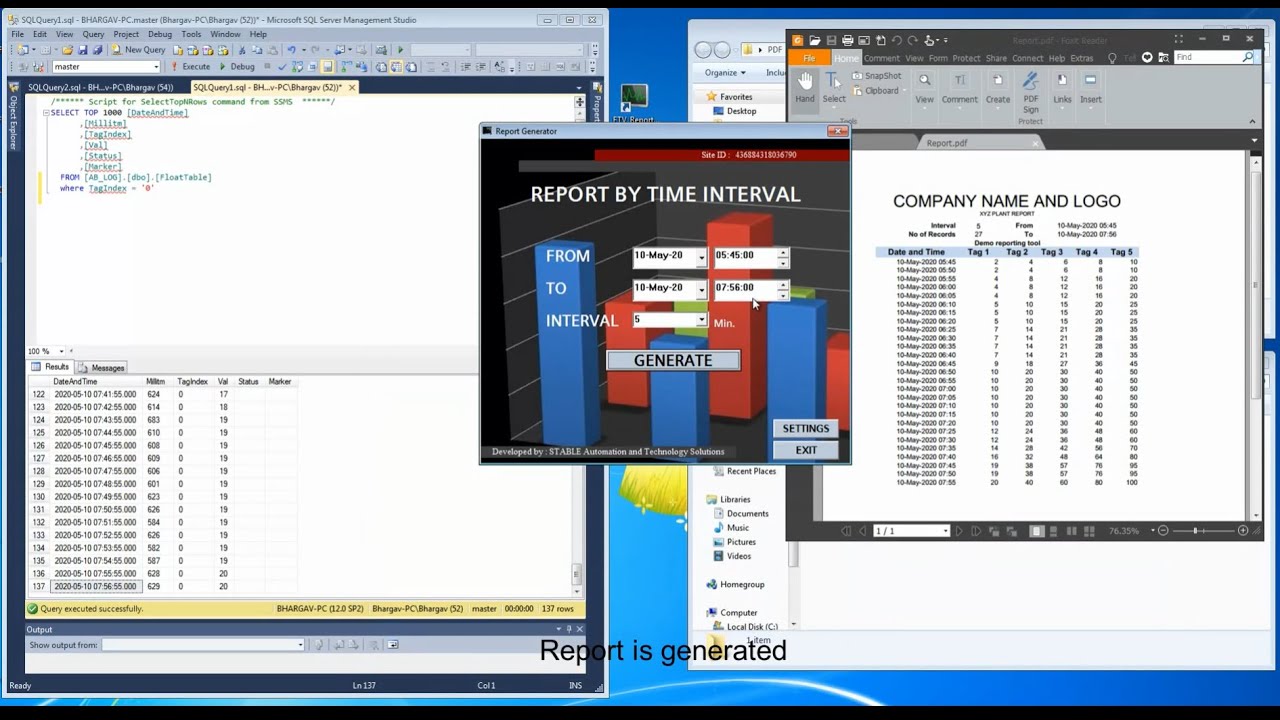Increase the FROM time spinner value
This screenshot has width=1280, height=720.
[783, 252]
